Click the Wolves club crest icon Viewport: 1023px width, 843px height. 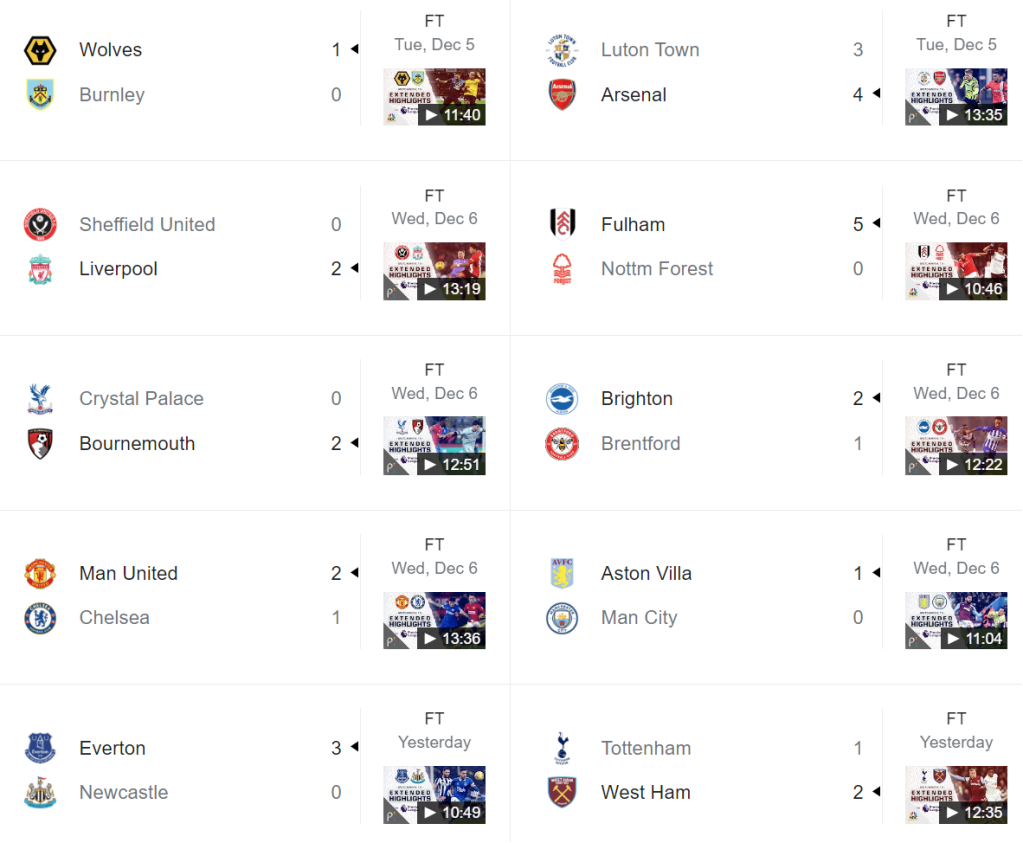40,50
